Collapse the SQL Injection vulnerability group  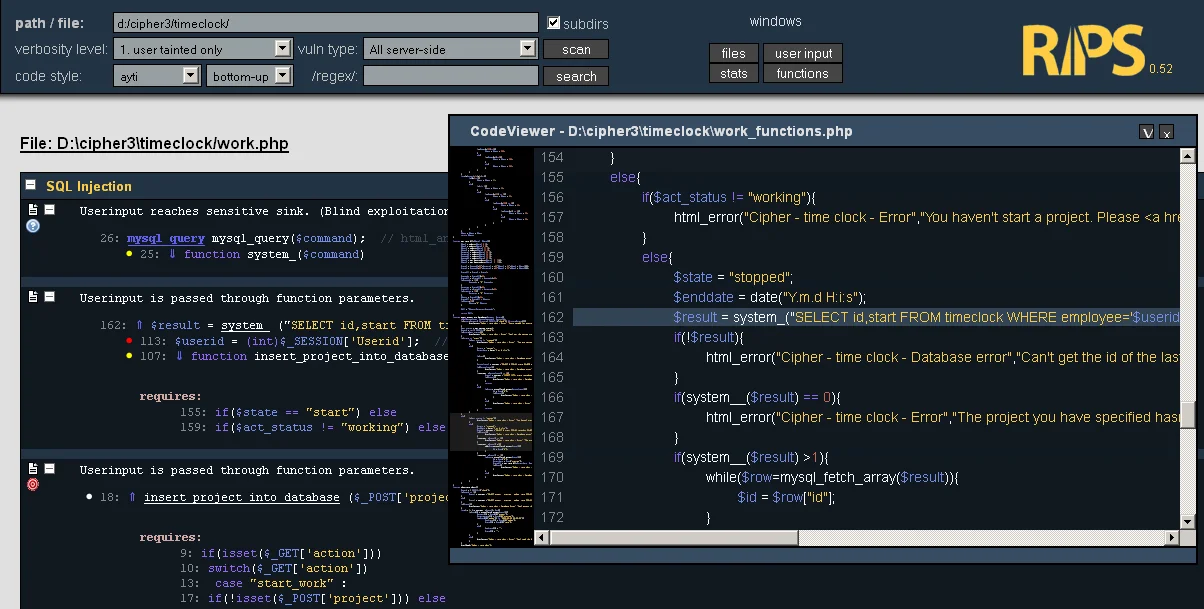(x=30, y=186)
